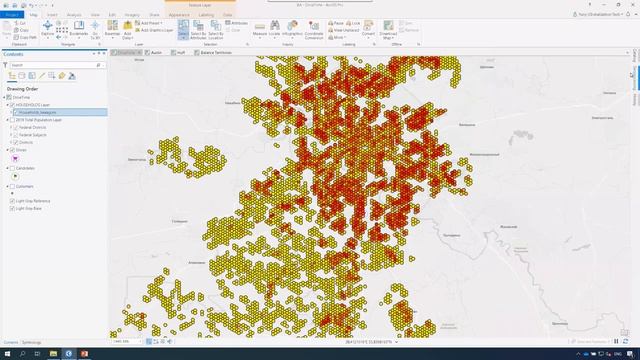Switch to the Imagery ribbon tab
This screenshot has height=360, width=640.
tap(132, 15)
